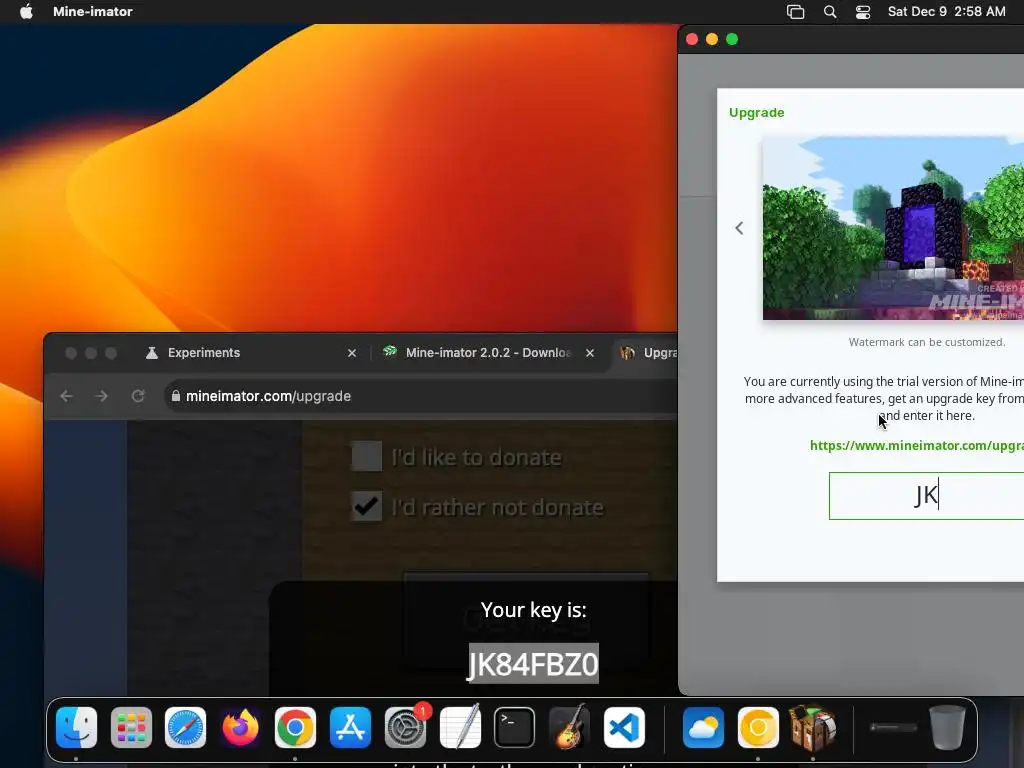1024x768 pixels.
Task: Open System Settings in the dock
Action: point(405,727)
